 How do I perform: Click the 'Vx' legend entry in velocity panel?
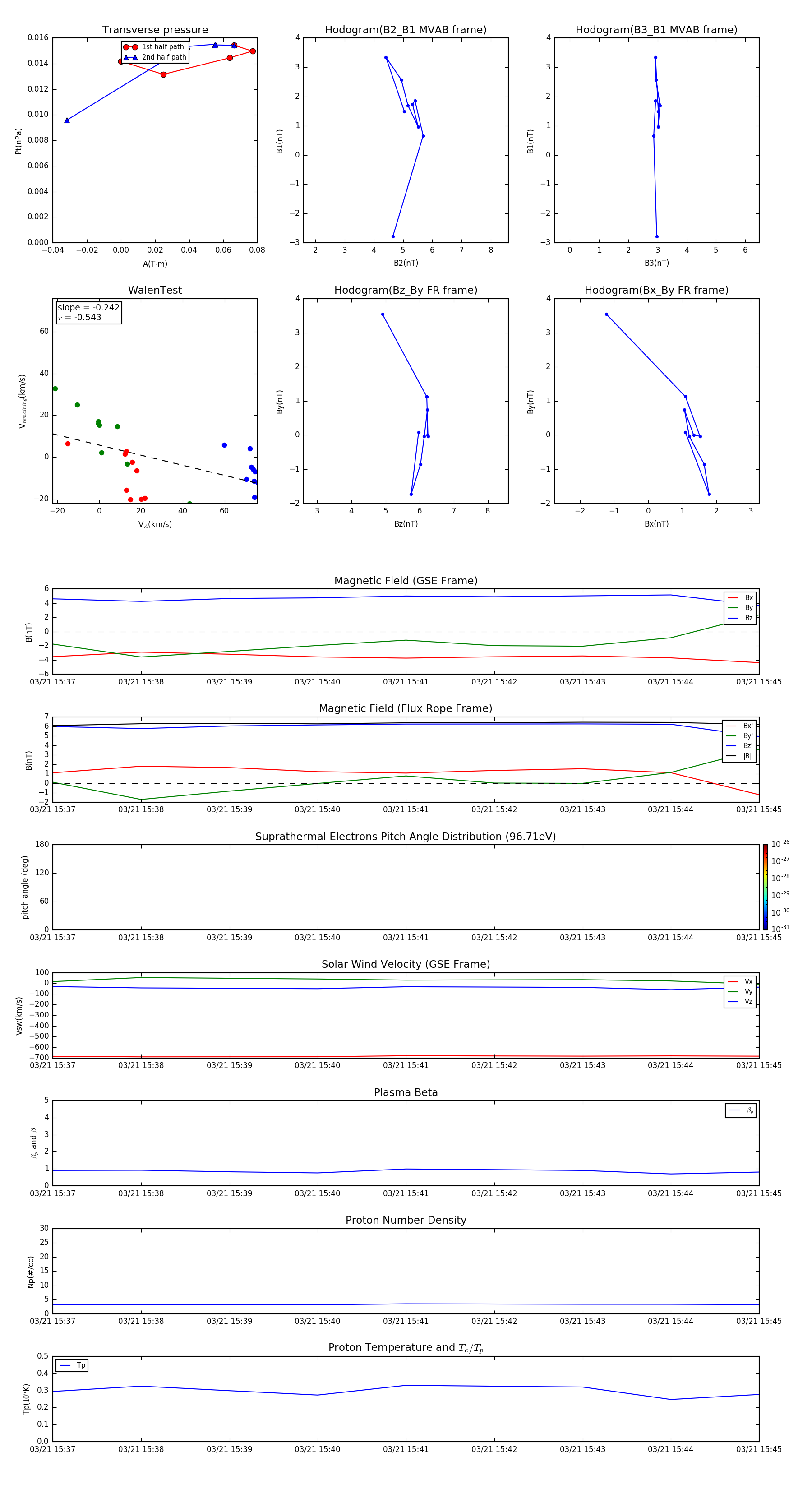(x=740, y=981)
